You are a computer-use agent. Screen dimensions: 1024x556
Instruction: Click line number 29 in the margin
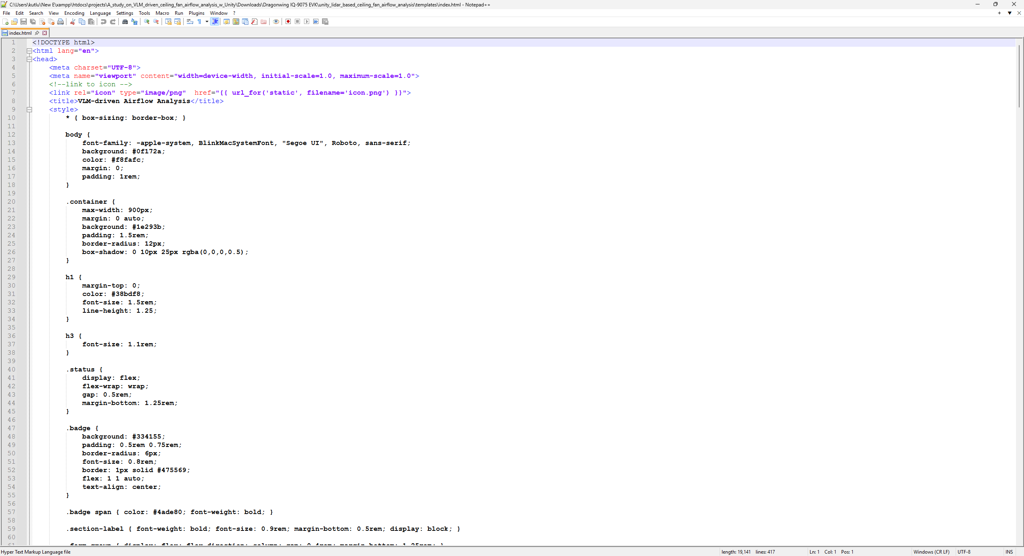(x=11, y=277)
